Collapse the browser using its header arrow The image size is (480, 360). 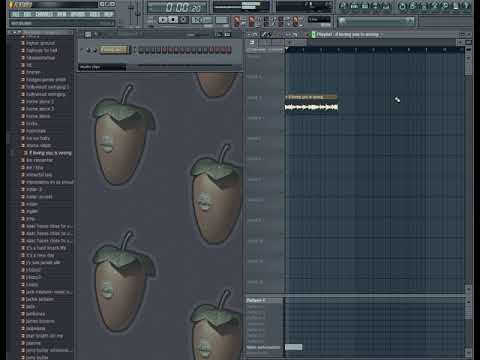pyautogui.click(x=10, y=32)
